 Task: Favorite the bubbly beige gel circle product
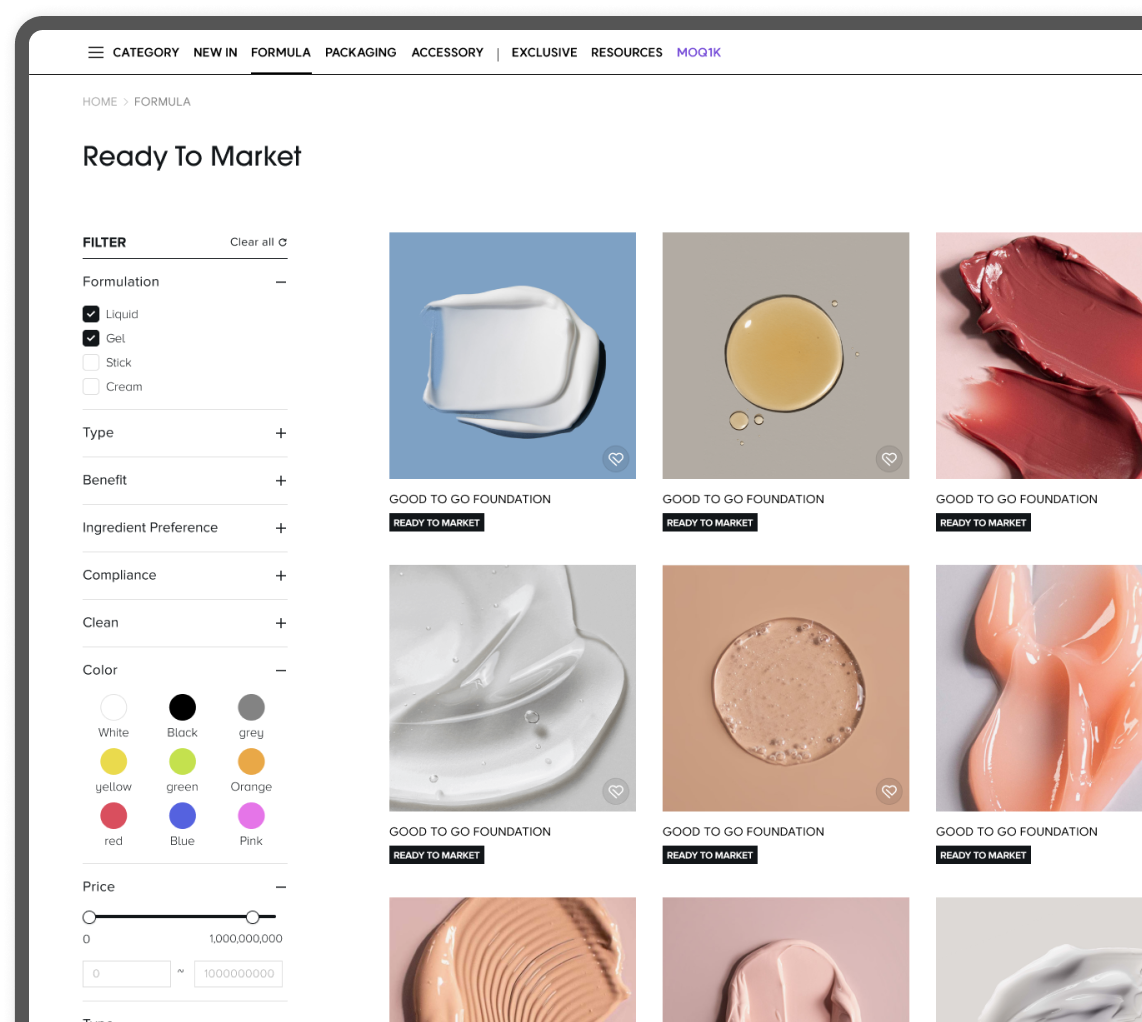pyautogui.click(x=889, y=791)
